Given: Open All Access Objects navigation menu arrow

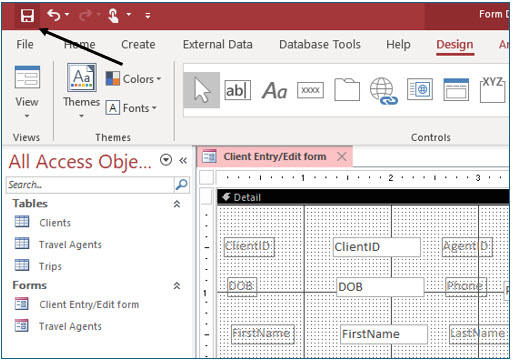Looking at the screenshot, I should click(166, 160).
